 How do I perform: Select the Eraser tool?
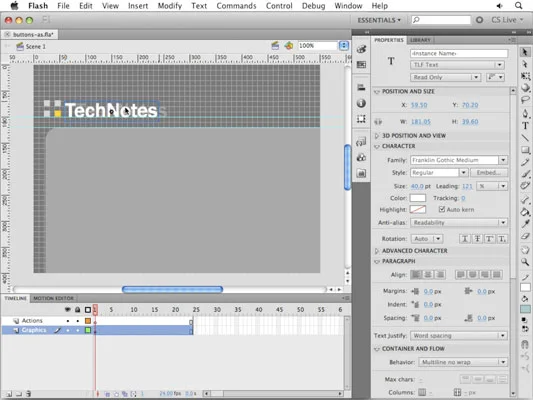pos(525,236)
